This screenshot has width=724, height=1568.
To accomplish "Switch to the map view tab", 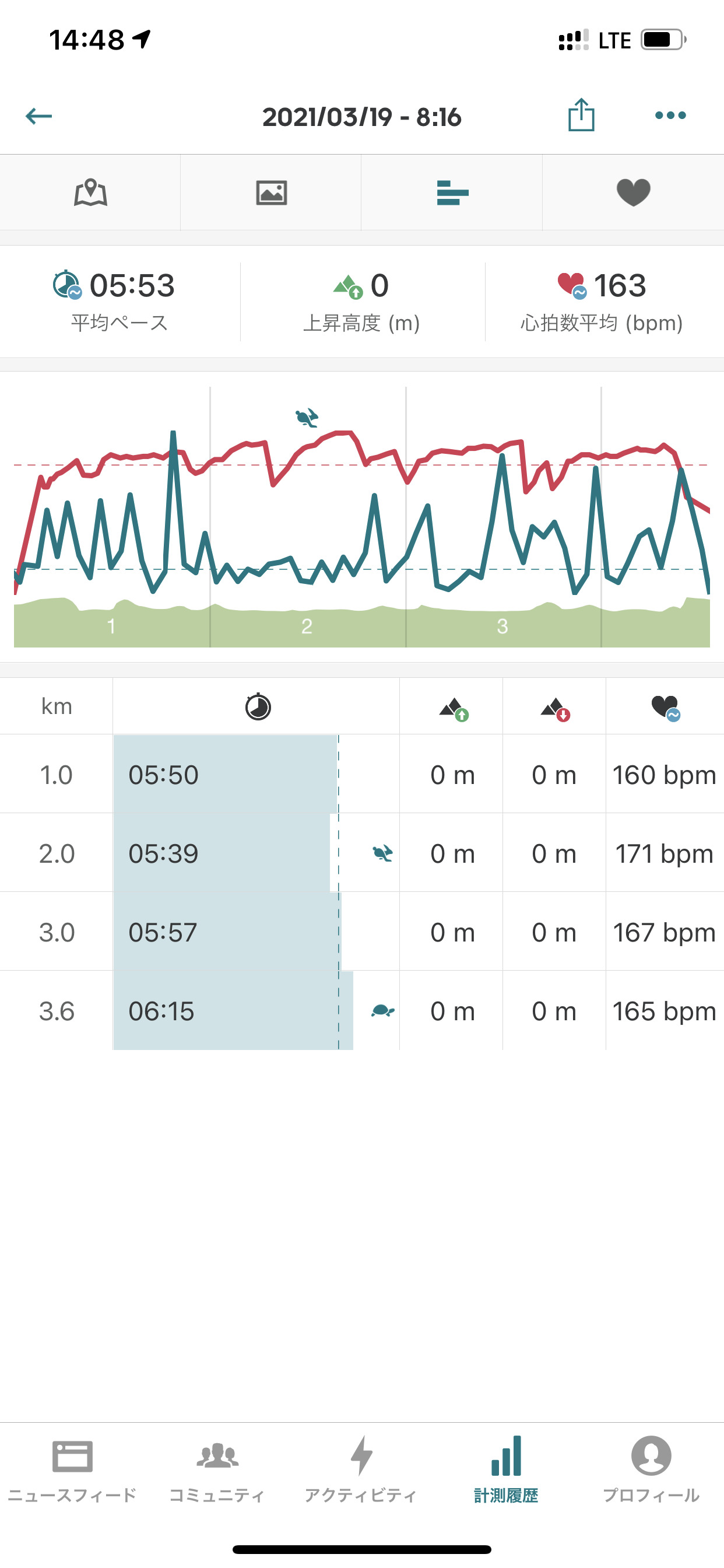I will (x=91, y=192).
